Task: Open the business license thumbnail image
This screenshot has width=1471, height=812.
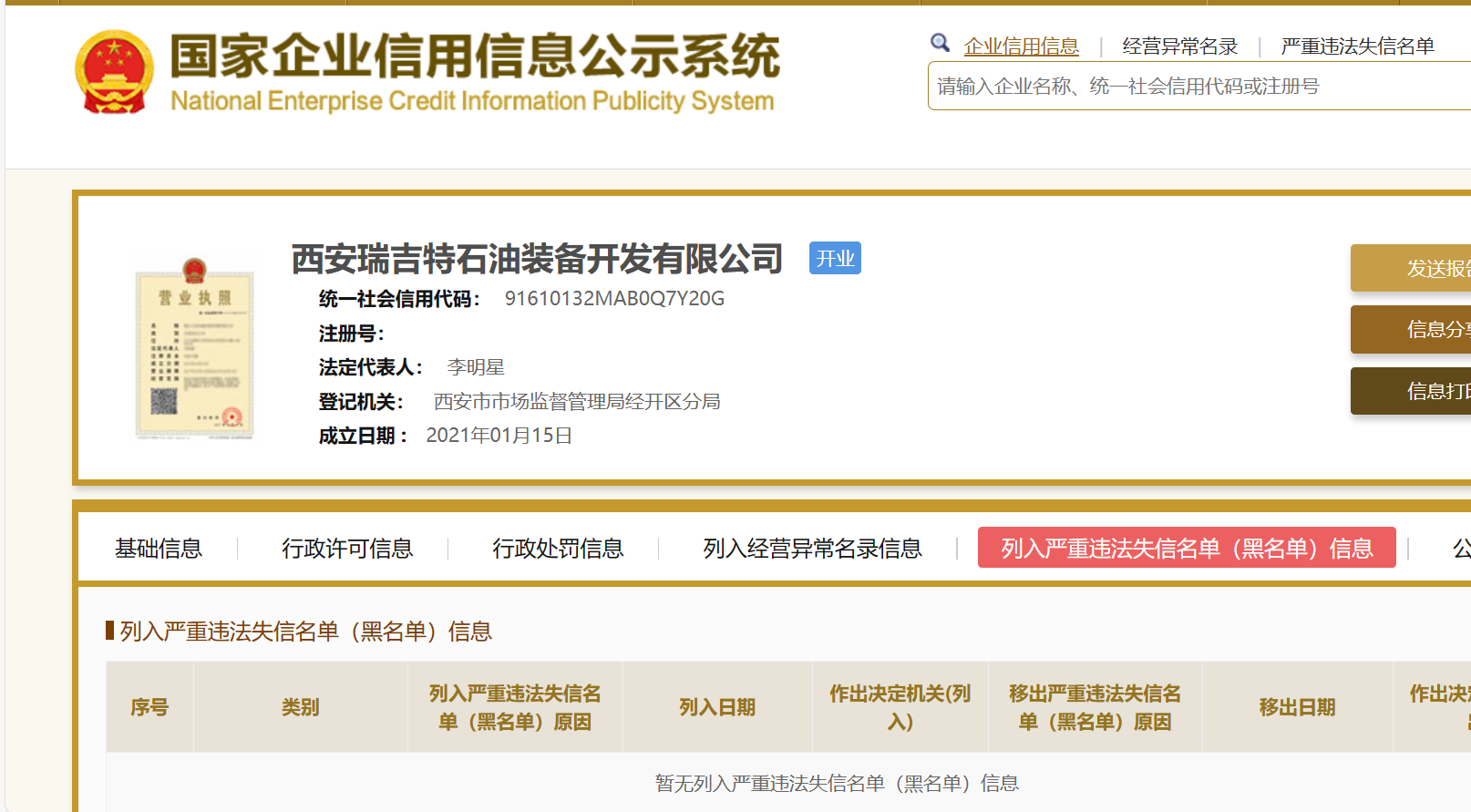Action: 194,348
